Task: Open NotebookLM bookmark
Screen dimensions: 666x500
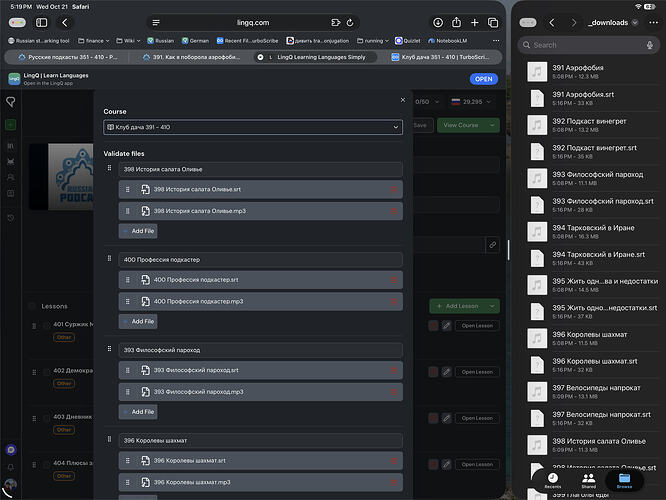Action: pos(447,41)
